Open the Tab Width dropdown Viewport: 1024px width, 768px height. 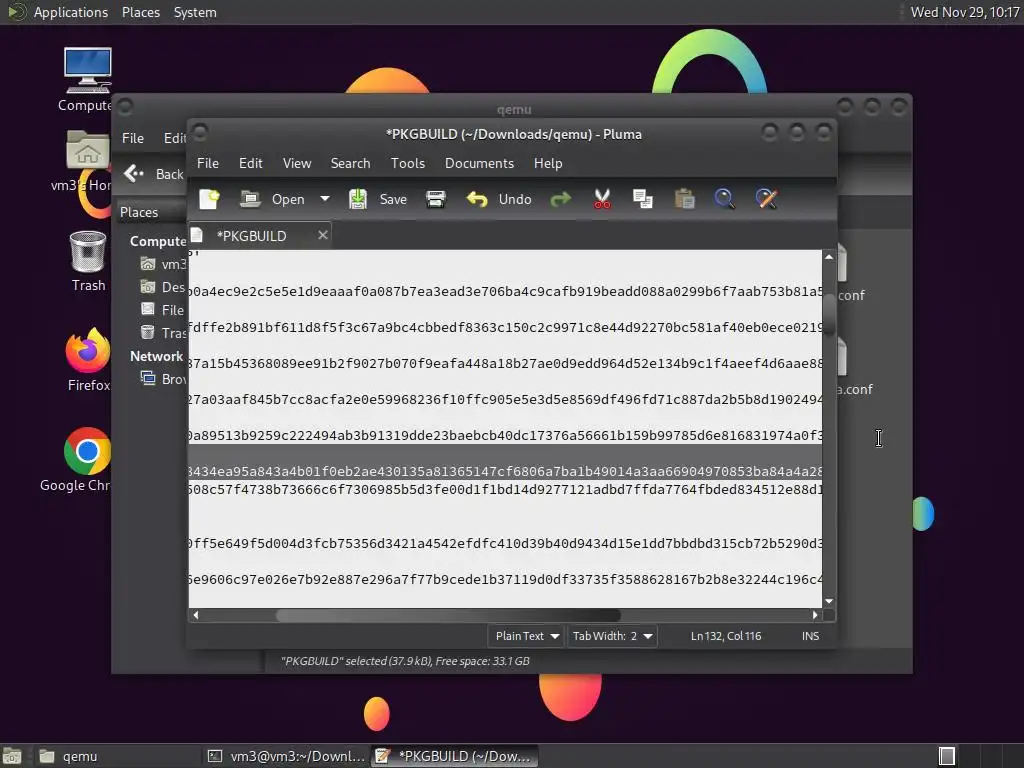612,636
